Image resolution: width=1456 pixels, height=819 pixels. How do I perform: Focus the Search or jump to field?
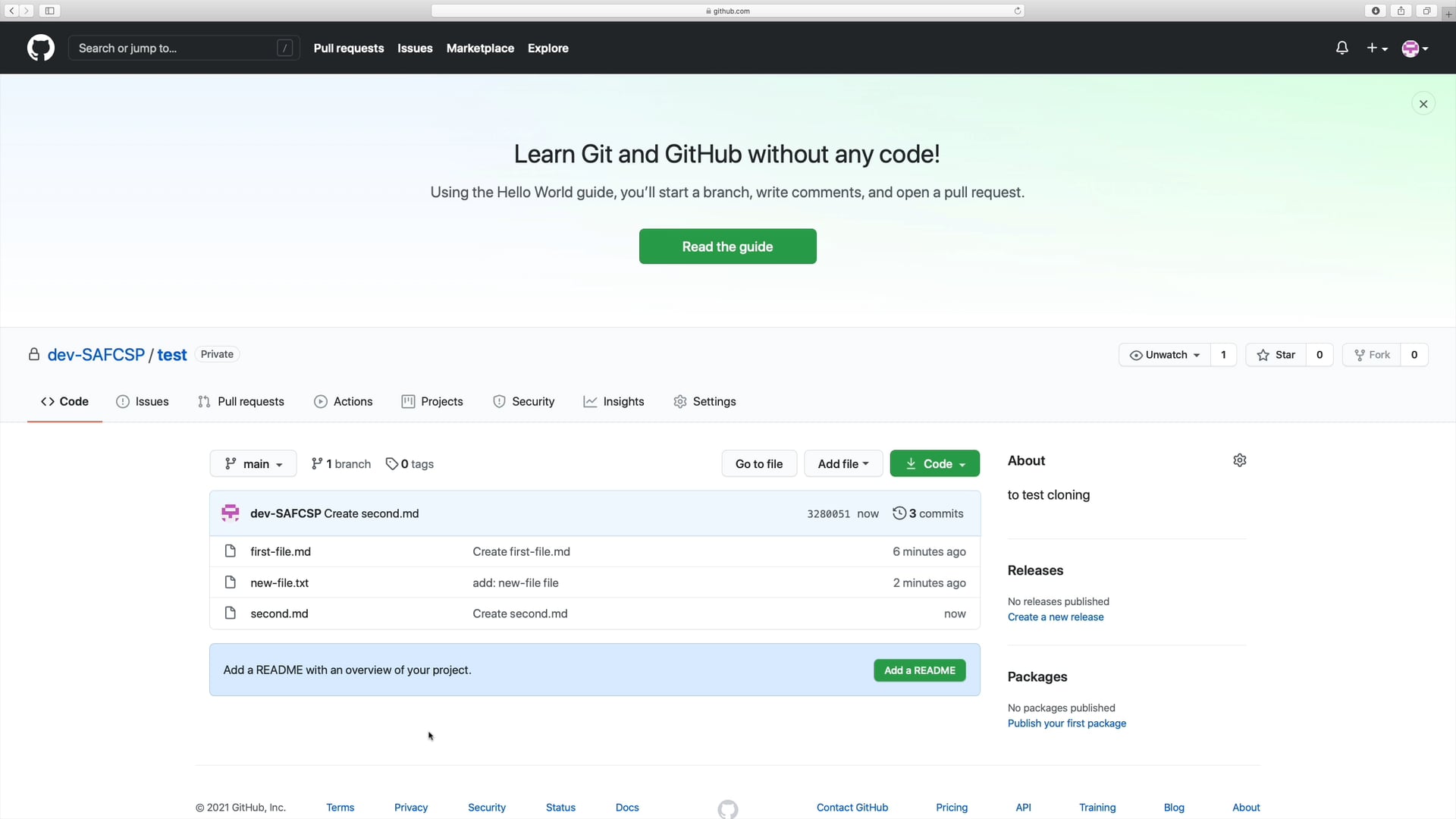[x=184, y=48]
